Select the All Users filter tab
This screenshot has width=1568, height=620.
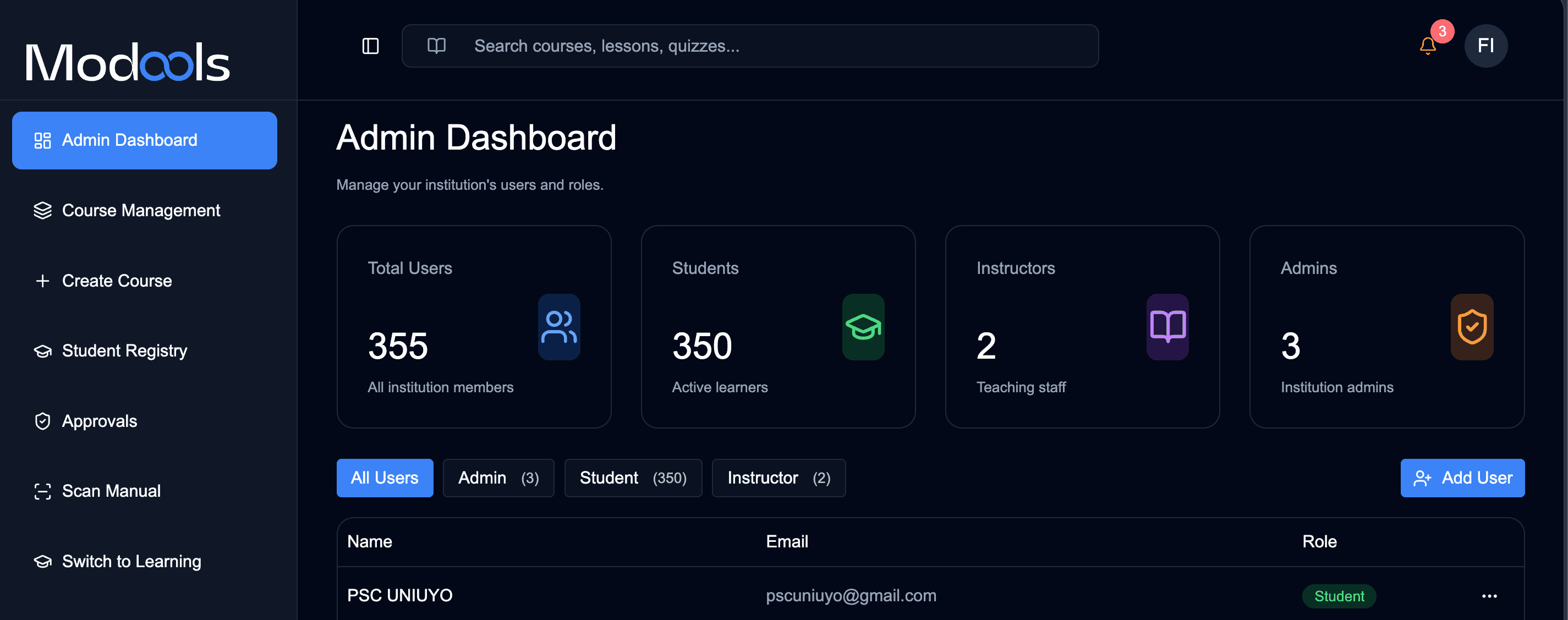385,478
